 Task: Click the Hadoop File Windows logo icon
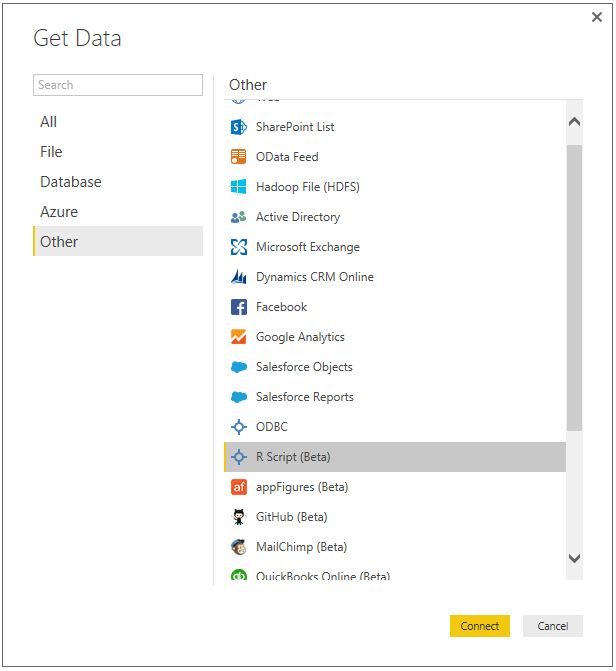[238, 187]
